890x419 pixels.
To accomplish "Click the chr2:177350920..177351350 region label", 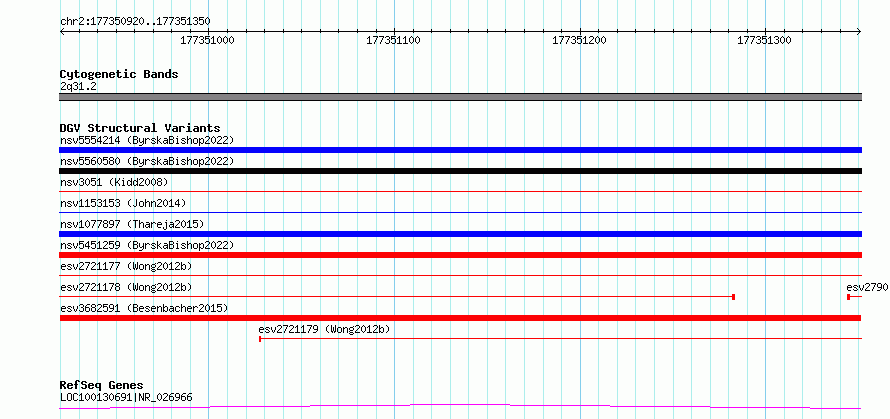I will (x=135, y=21).
